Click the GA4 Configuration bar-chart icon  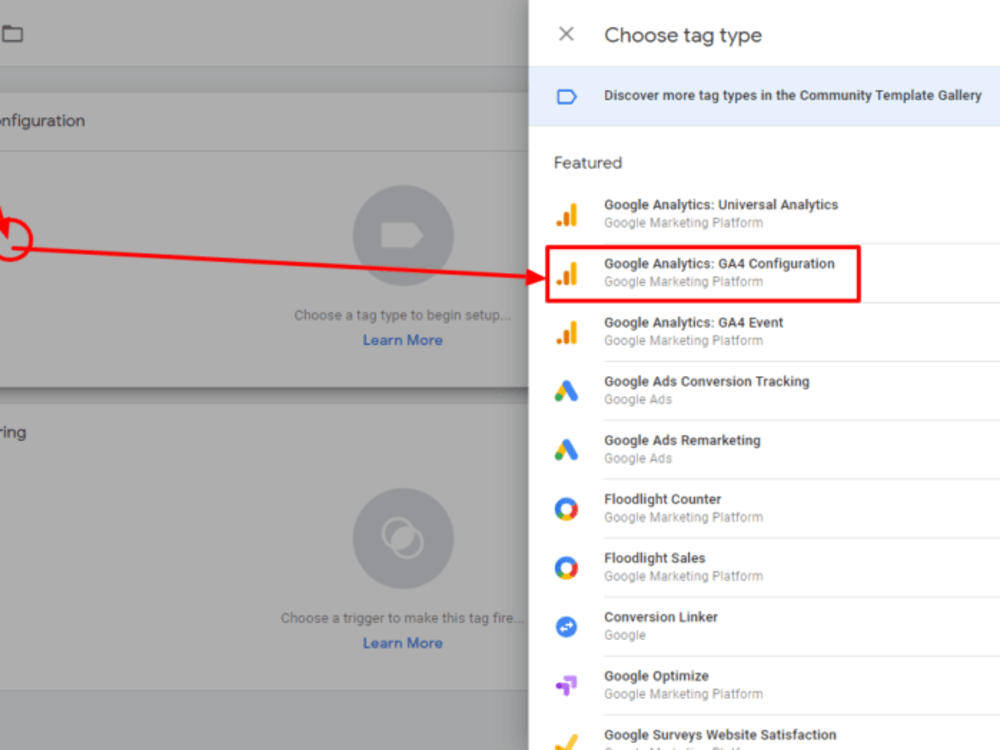[566, 274]
